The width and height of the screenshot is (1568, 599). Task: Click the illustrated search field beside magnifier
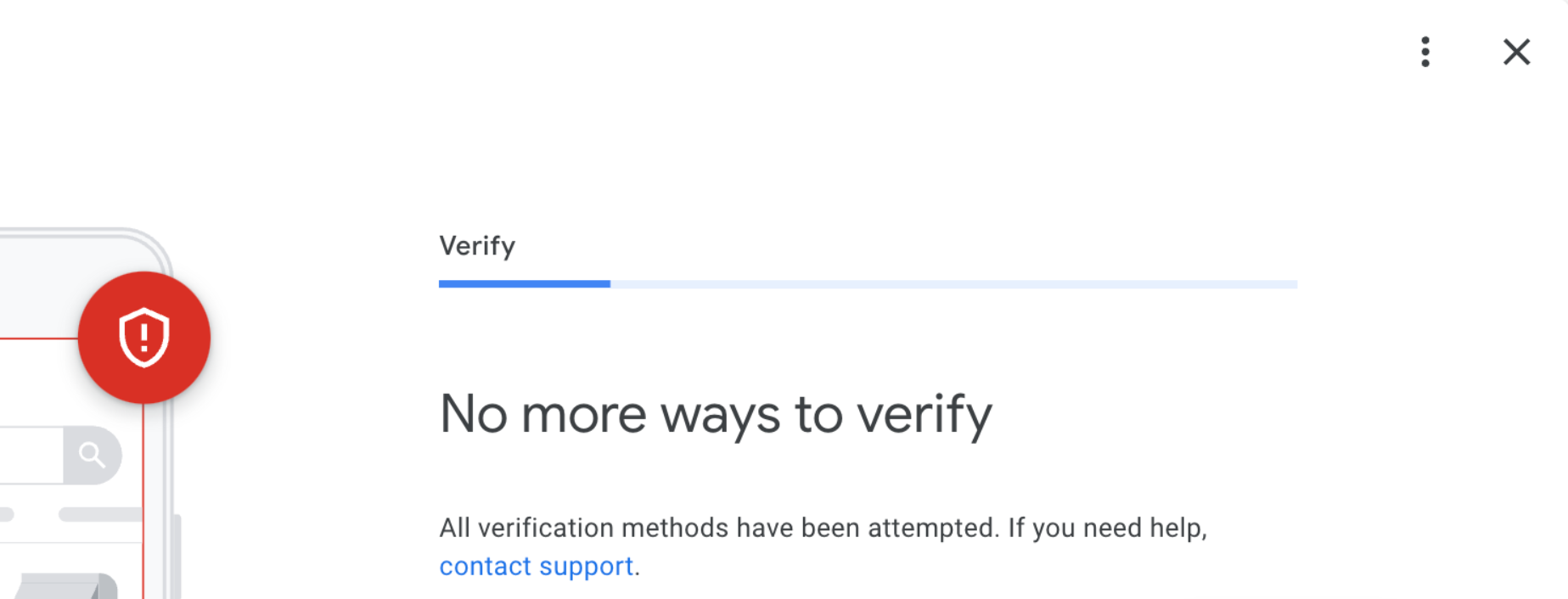pyautogui.click(x=31, y=456)
